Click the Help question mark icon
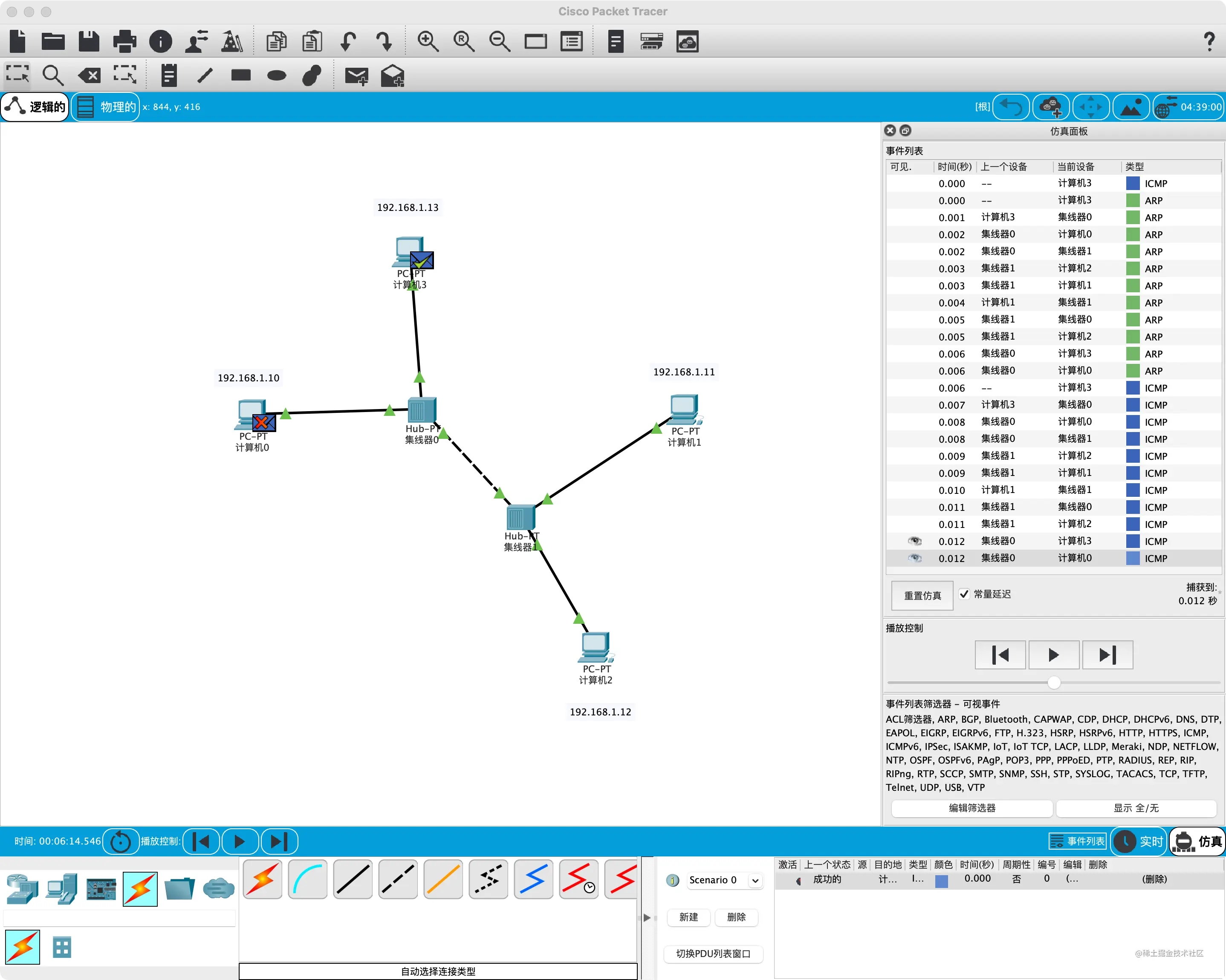 1209,41
